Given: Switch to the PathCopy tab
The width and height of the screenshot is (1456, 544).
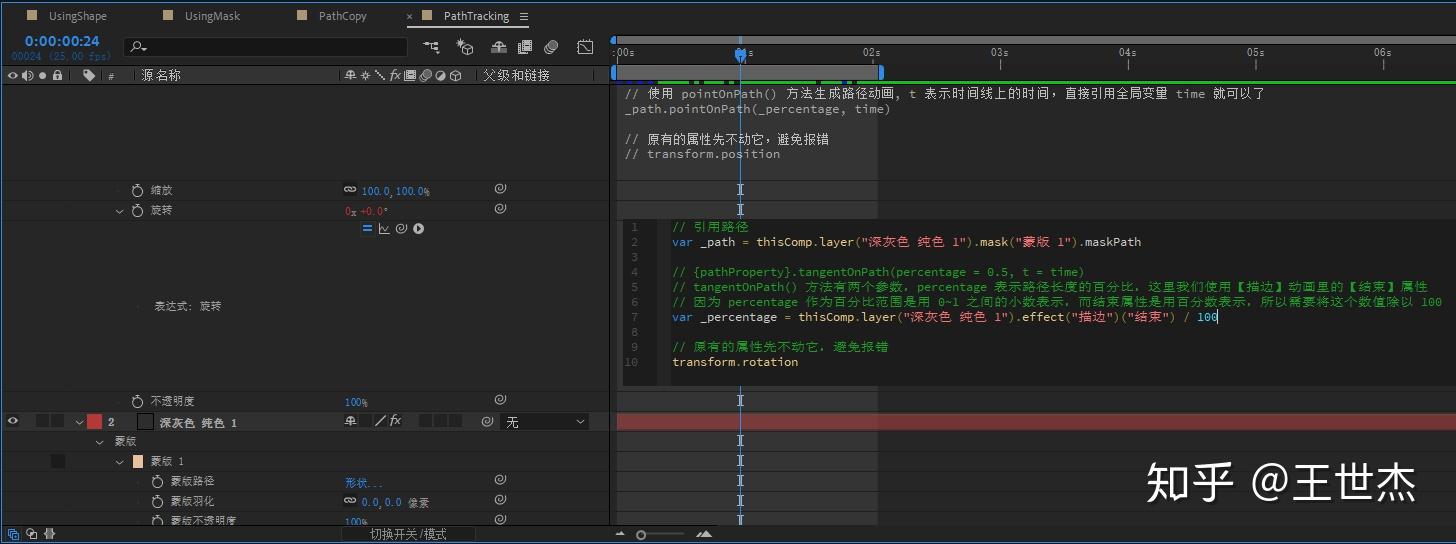Looking at the screenshot, I should 343,16.
